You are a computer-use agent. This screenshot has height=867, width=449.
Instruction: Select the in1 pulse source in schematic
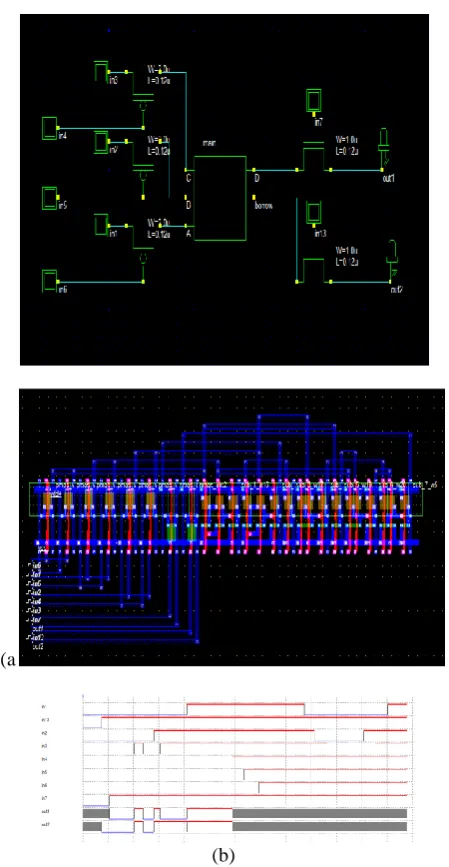coord(101,224)
